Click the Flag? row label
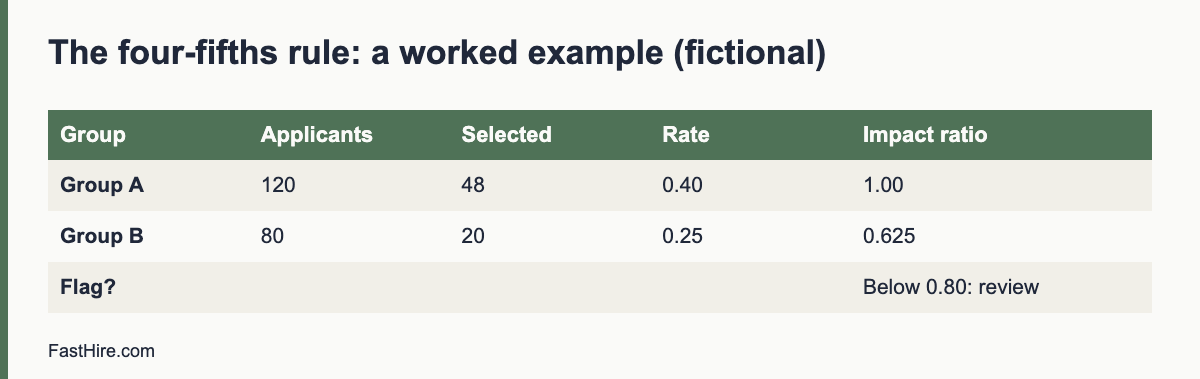The image size is (1200, 379). (87, 287)
